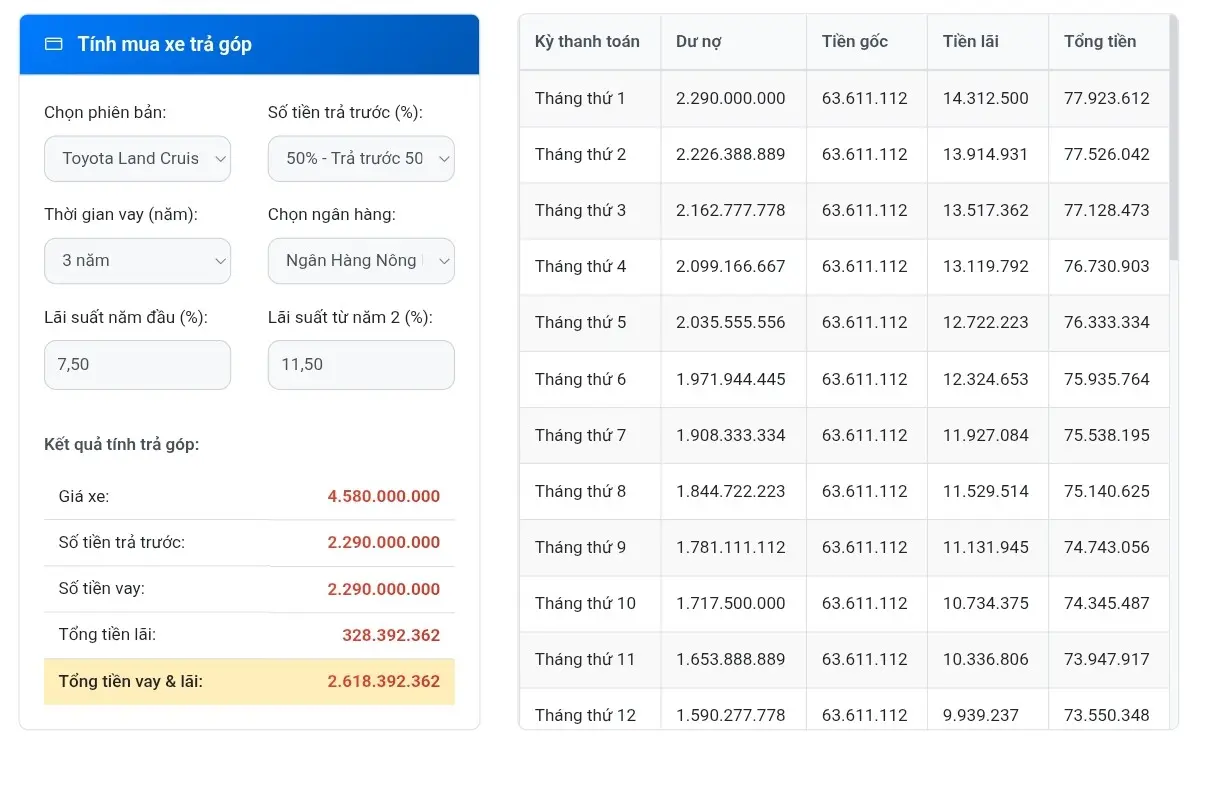This screenshot has height=804, width=1216.
Task: Click the Lãi suất năm đầu input field
Action: click(x=137, y=365)
